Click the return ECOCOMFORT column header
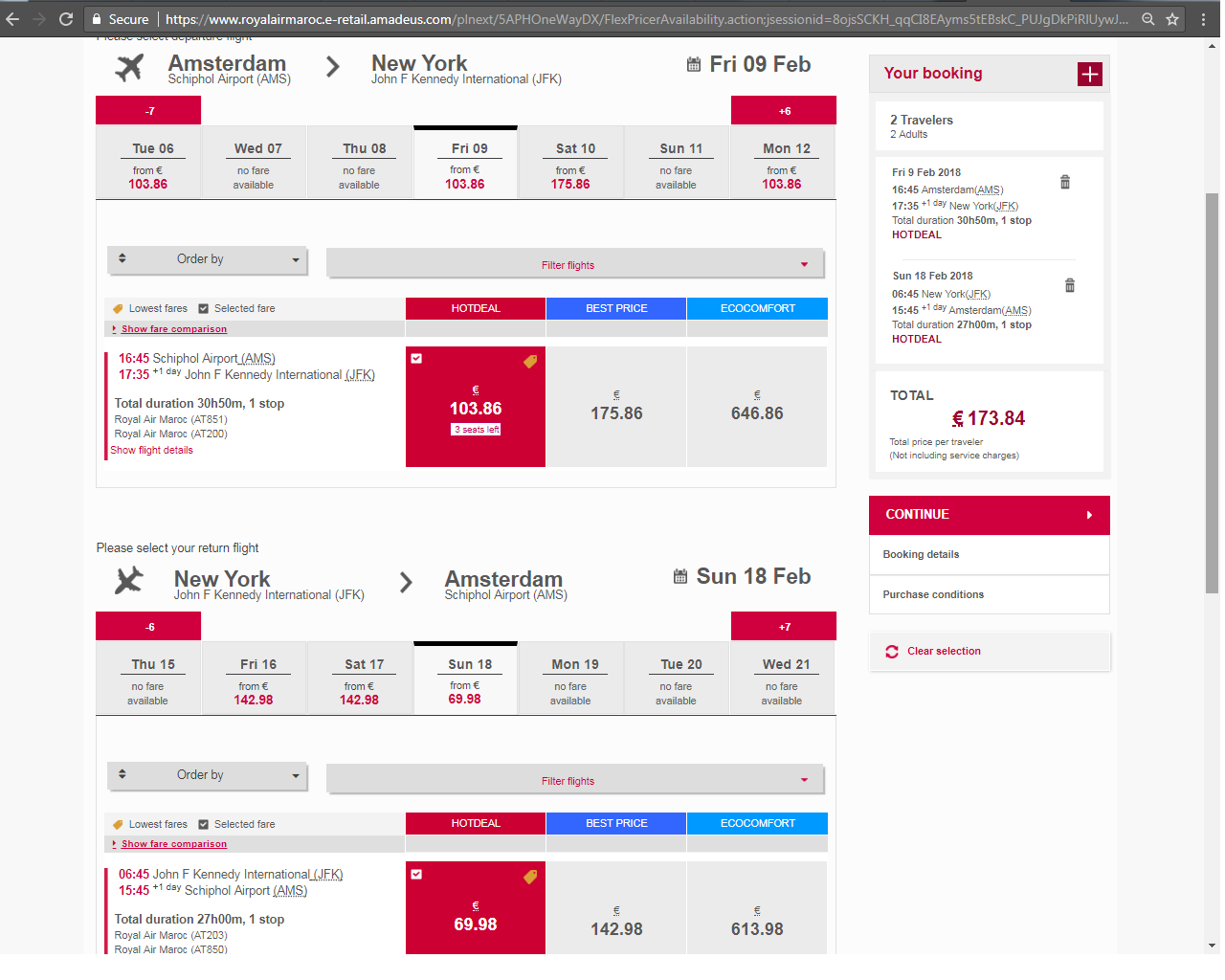This screenshot has height=980, width=1225. pos(757,823)
